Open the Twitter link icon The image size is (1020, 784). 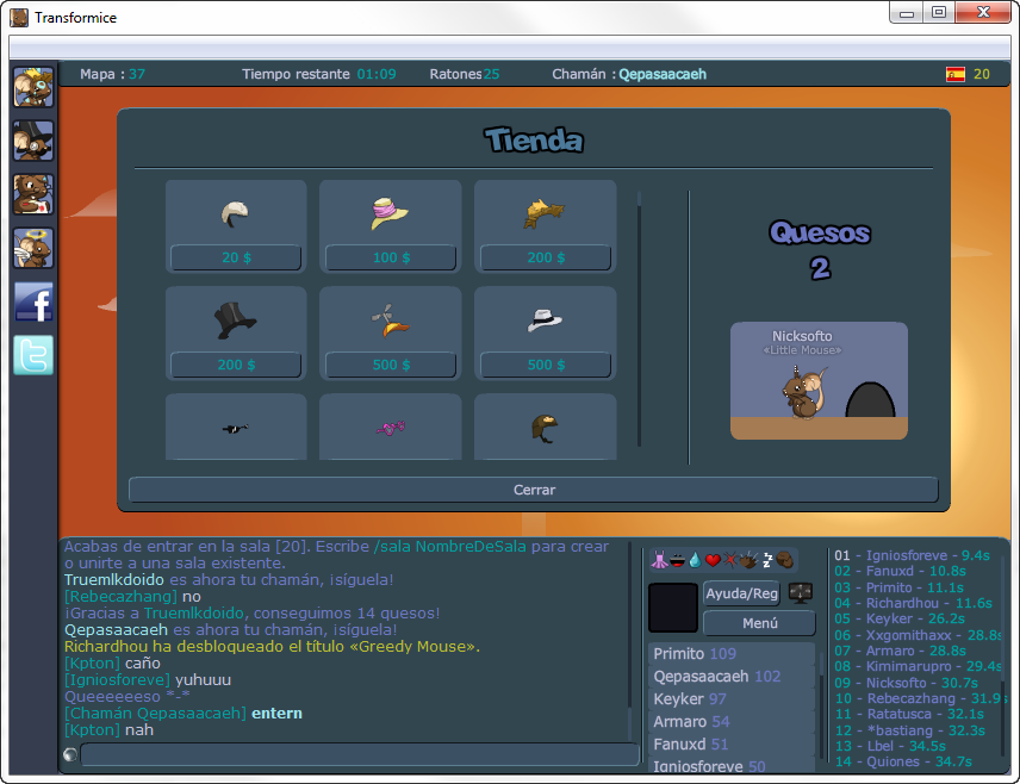33,355
